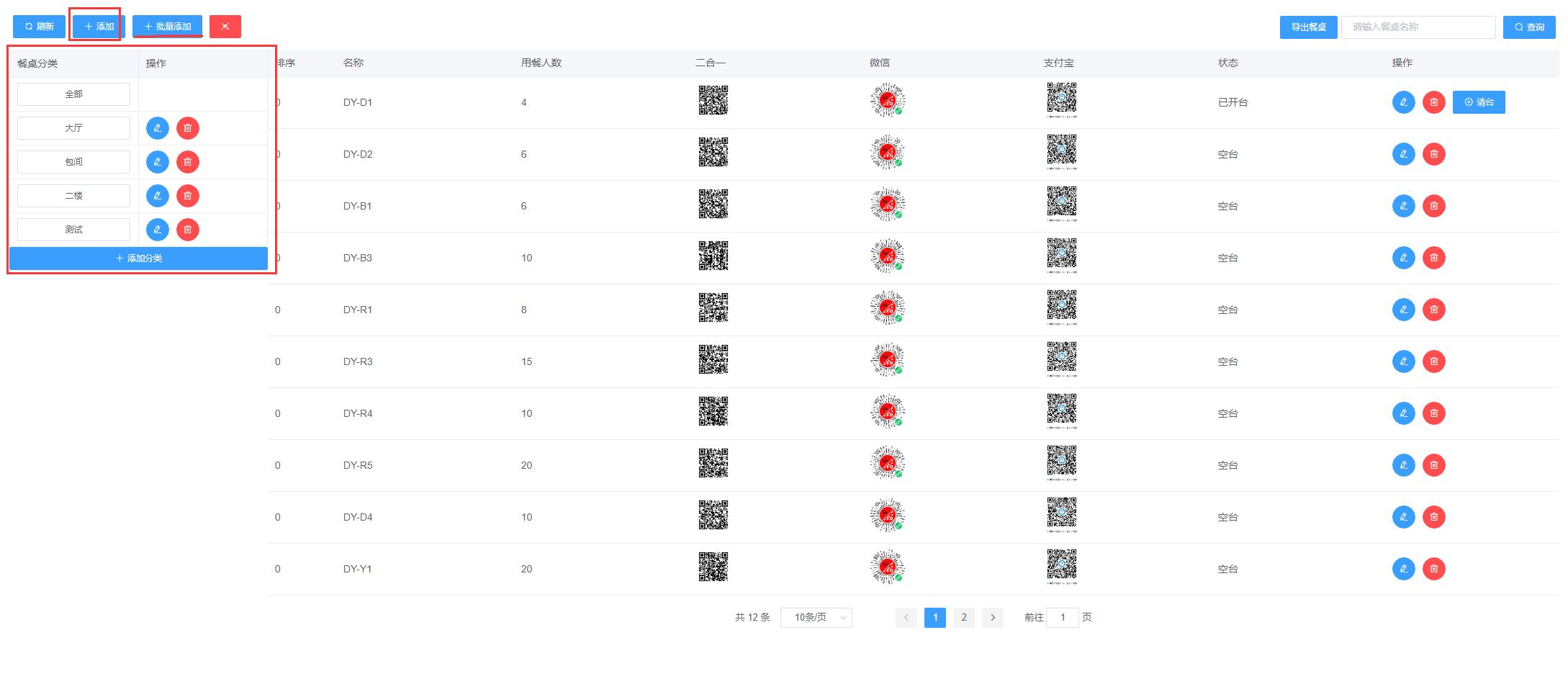Image resolution: width=1568 pixels, height=697 pixels.
Task: Click the 添加 add table button
Action: click(99, 27)
